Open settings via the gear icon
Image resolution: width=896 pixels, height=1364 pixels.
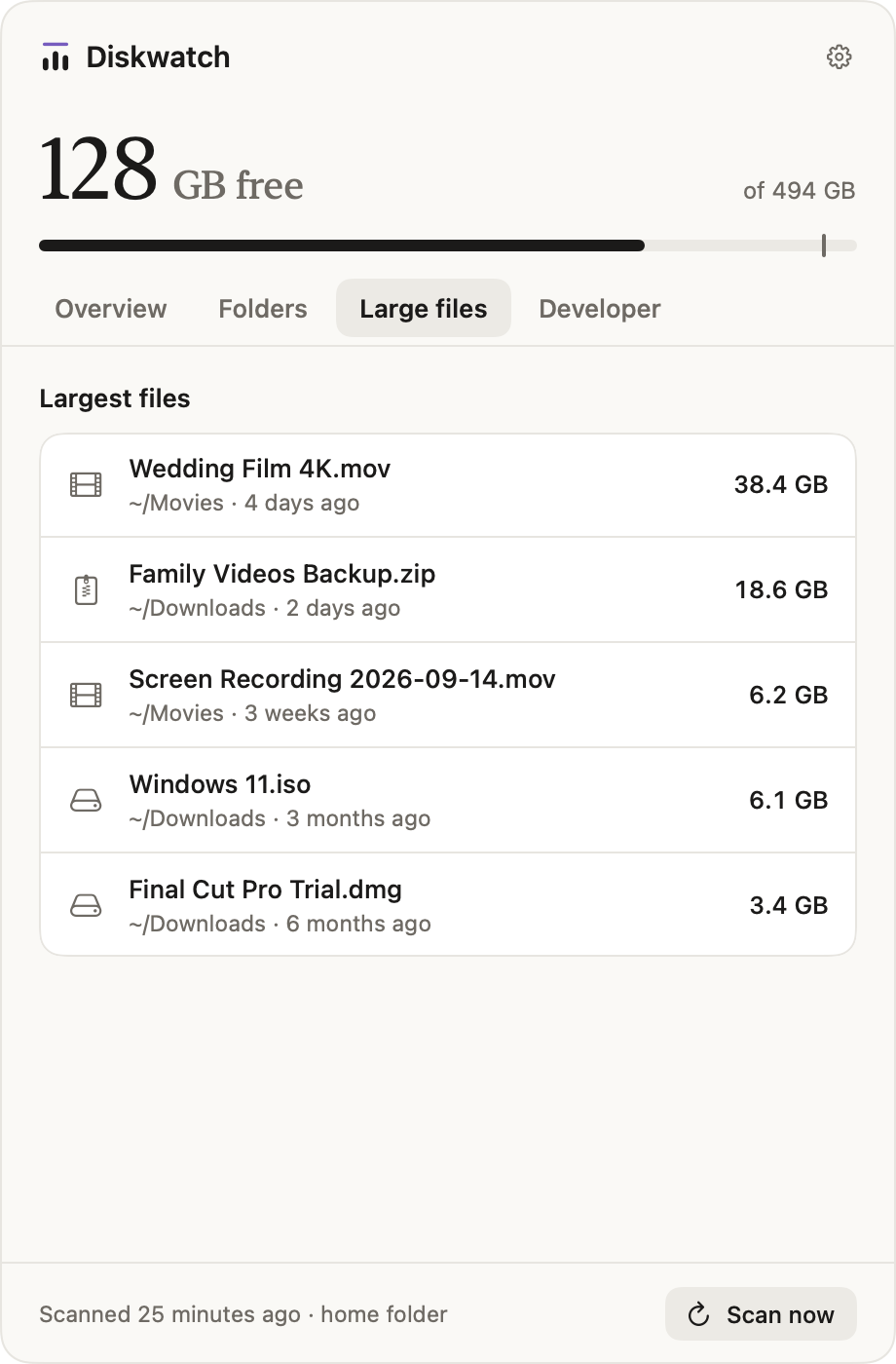(x=839, y=57)
